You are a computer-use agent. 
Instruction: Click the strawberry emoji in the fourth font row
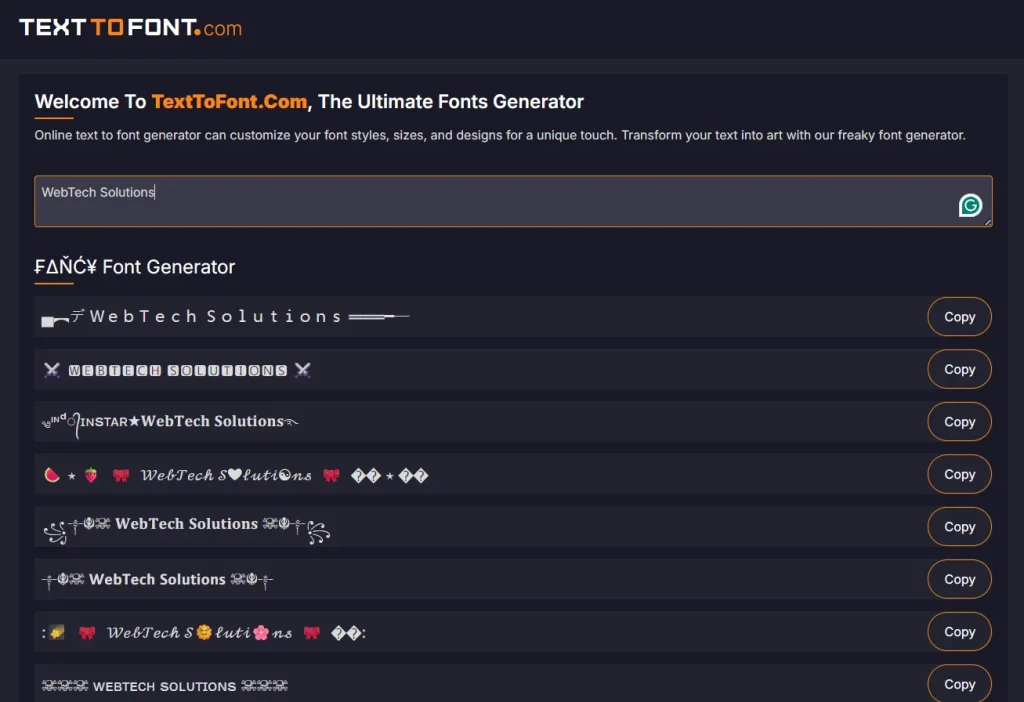[91, 475]
